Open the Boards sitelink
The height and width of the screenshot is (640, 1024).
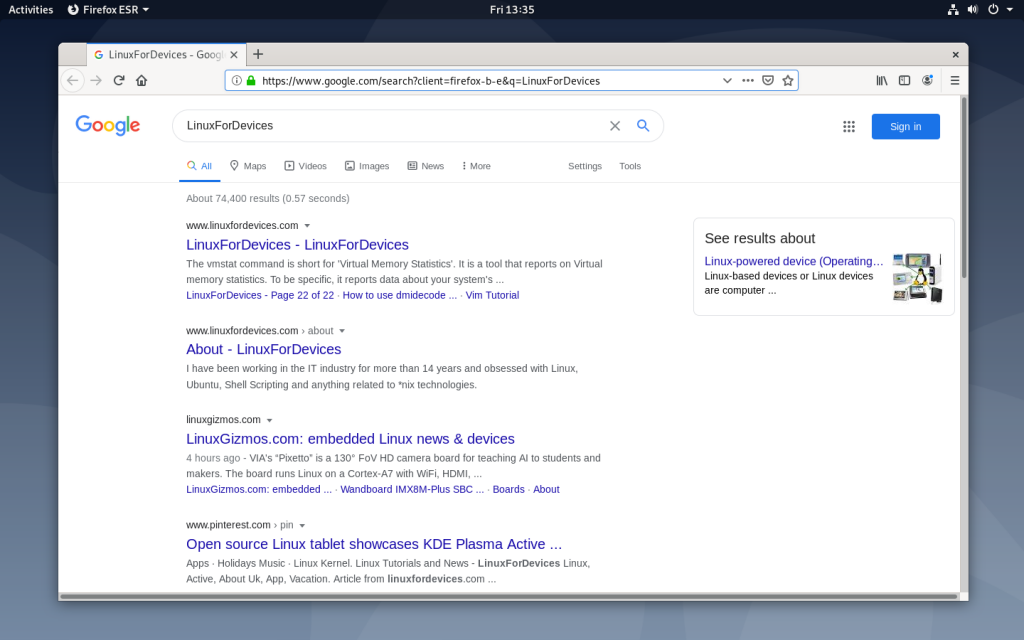pos(508,489)
